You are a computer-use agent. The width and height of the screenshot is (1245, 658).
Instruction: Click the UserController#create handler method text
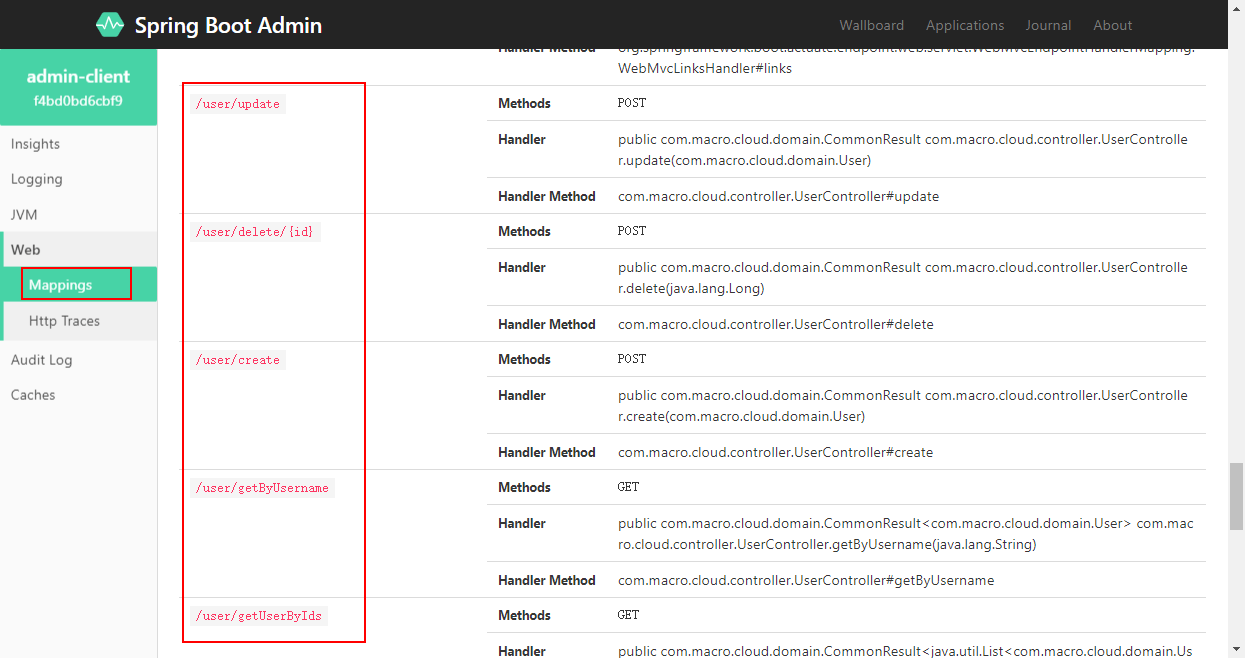(775, 452)
